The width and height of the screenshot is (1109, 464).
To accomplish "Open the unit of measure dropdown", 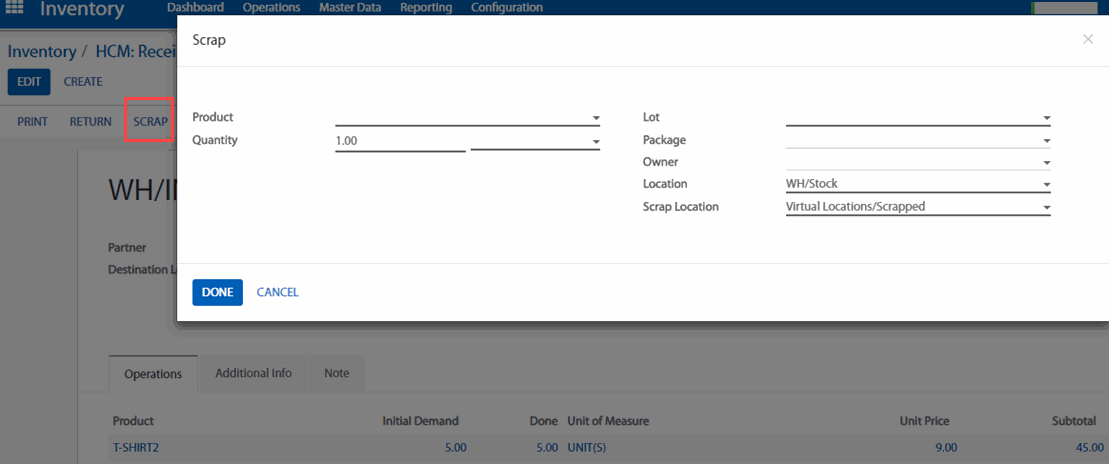I will 596,142.
